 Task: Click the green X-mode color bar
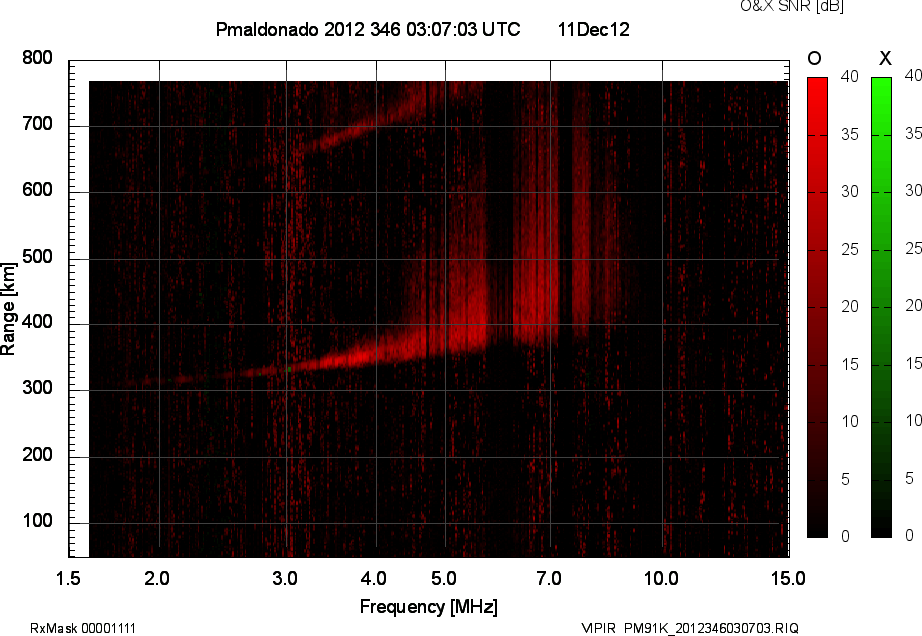(x=881, y=307)
